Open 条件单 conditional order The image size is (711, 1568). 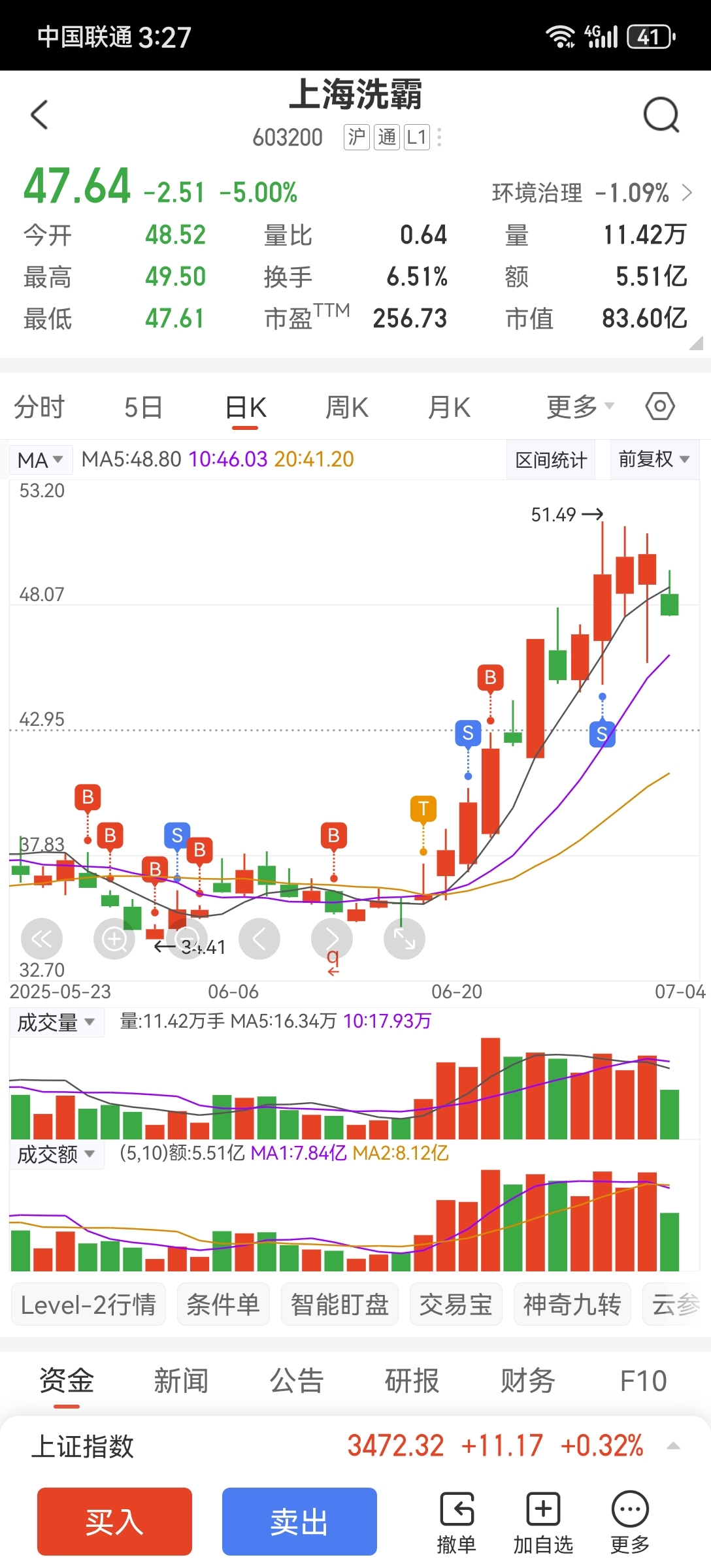[x=223, y=1304]
